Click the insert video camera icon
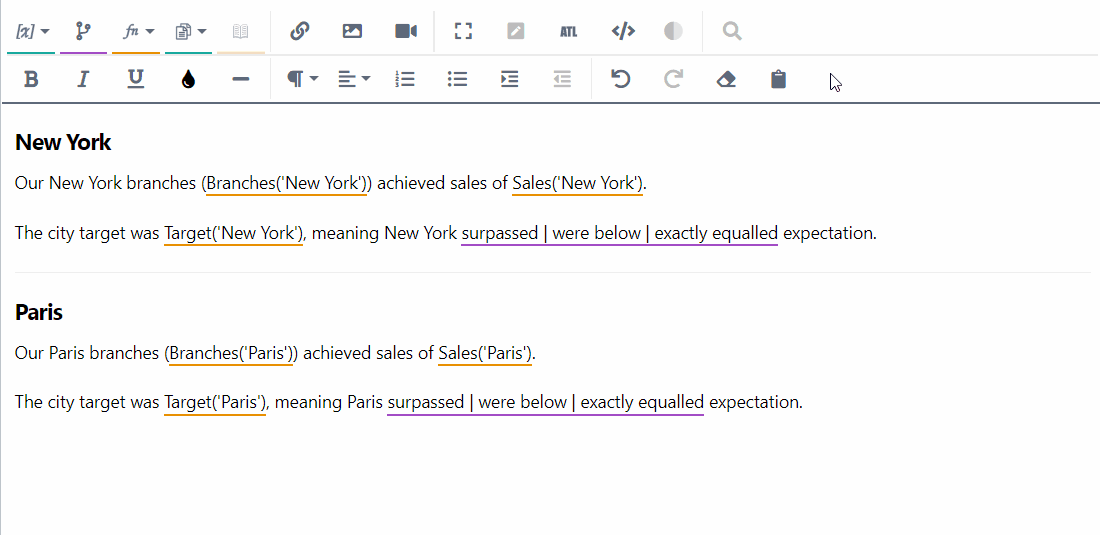Screen dimensions: 1100x535 pos(405,31)
